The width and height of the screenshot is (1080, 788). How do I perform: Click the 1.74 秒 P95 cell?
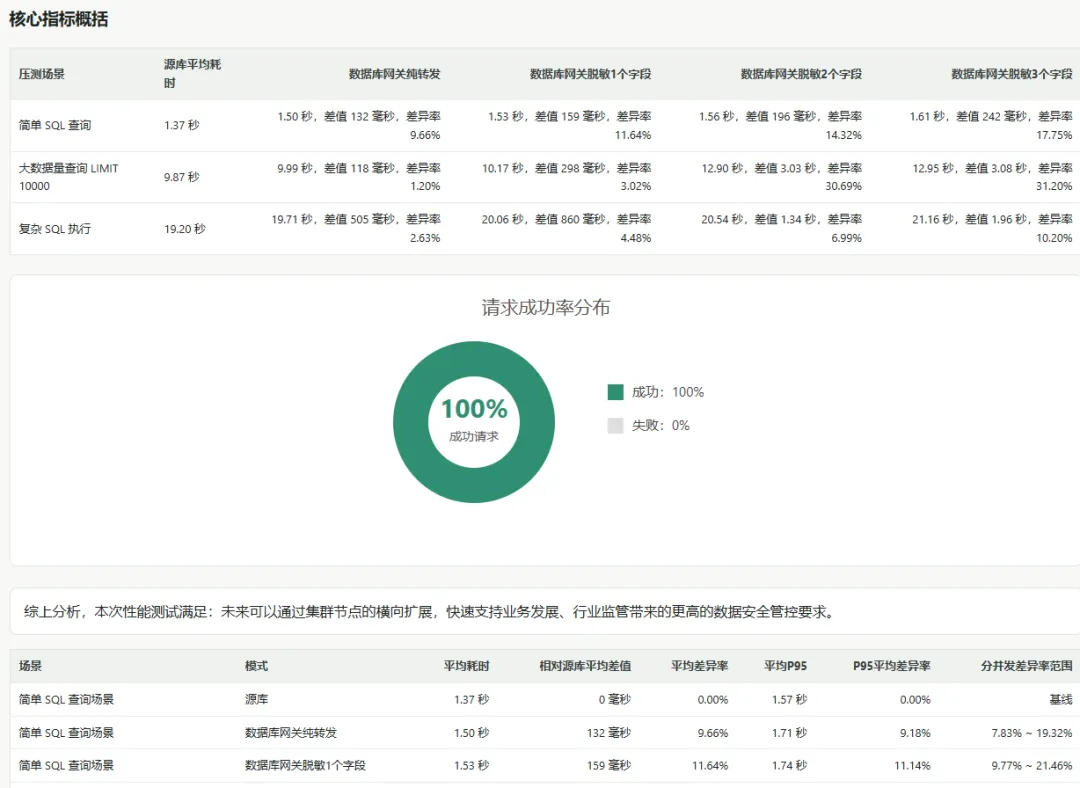(x=789, y=765)
